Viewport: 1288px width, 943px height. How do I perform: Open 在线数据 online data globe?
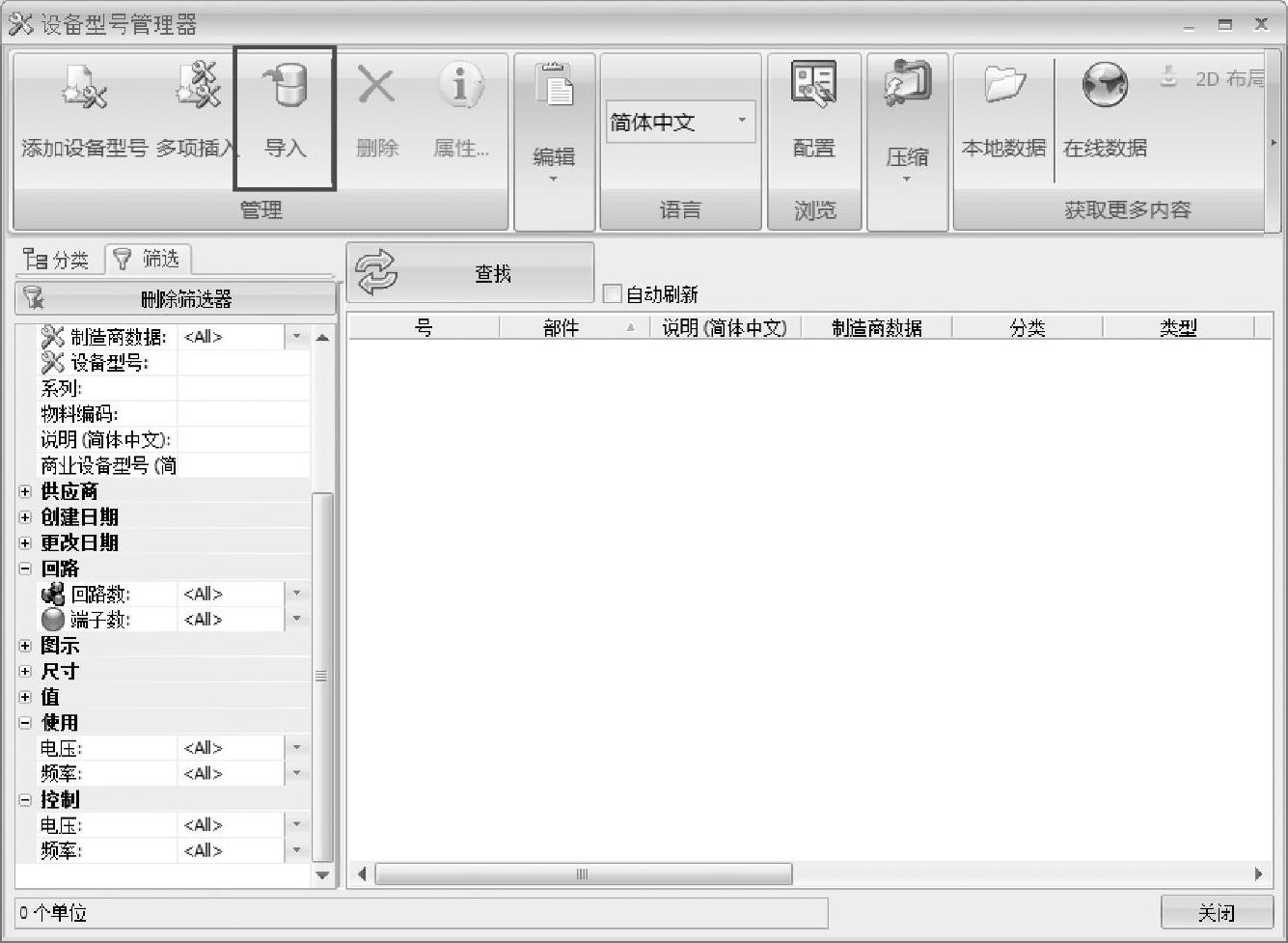1105,85
